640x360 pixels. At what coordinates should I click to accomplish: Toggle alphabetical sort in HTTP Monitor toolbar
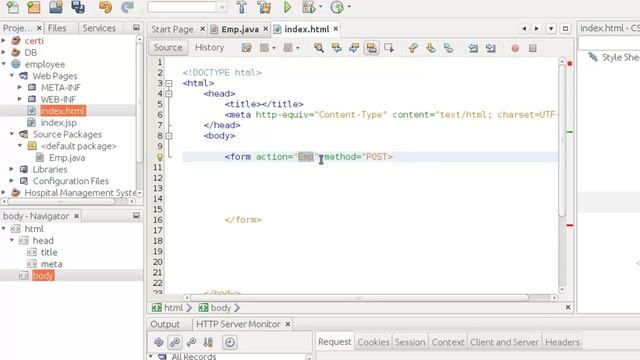pos(208,342)
